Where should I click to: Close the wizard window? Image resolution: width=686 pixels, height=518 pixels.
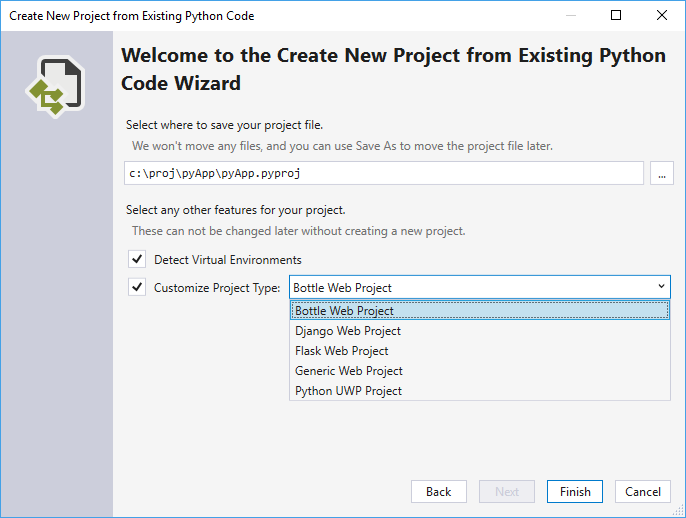pyautogui.click(x=662, y=15)
